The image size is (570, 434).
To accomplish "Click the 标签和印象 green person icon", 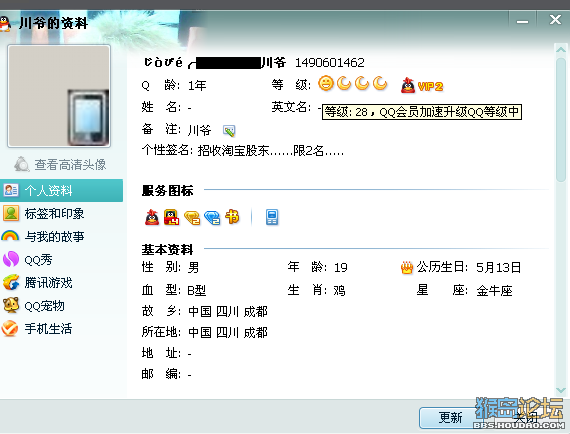I will (x=11, y=213).
